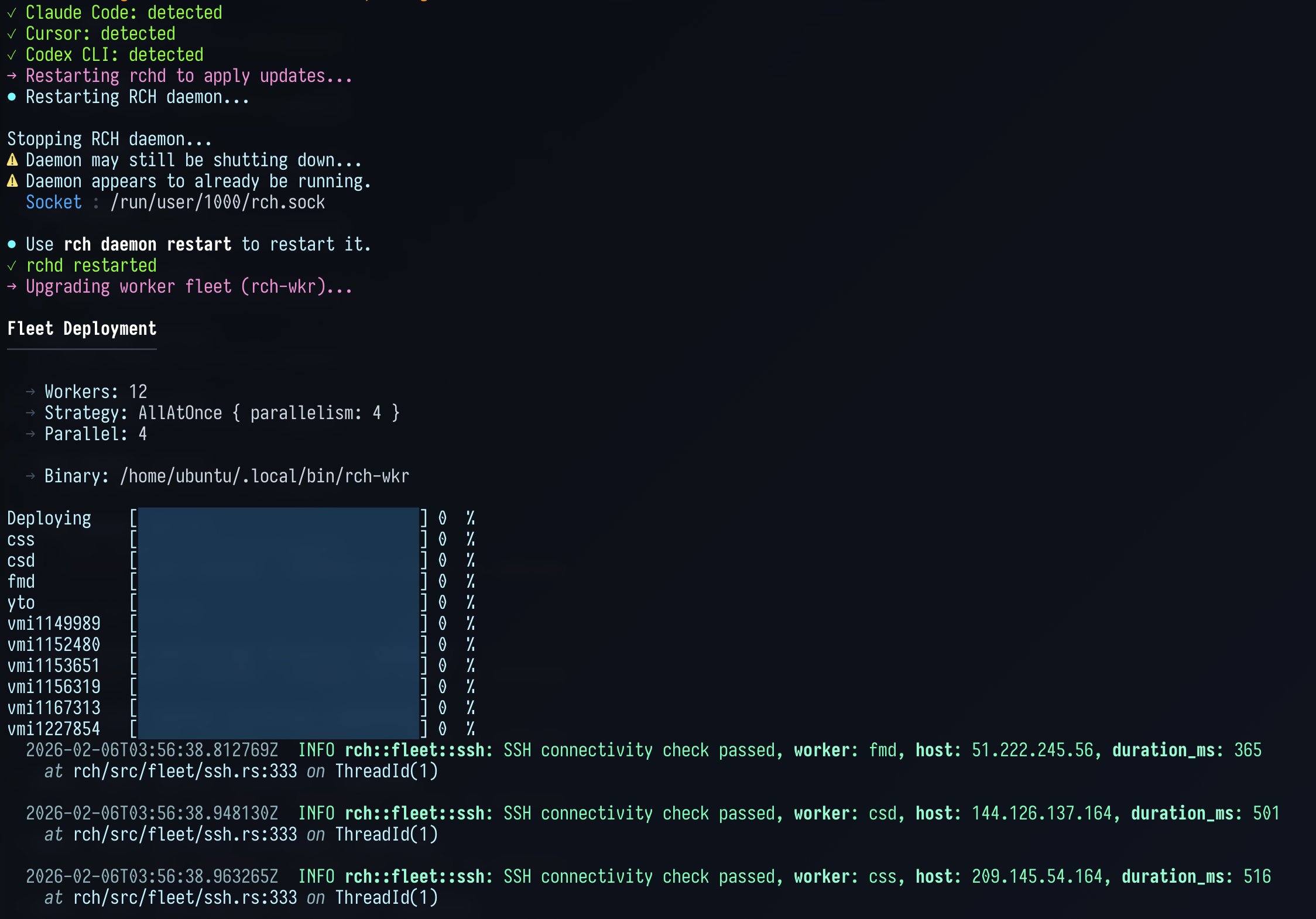
Task: Click host IP 51.222.245.56 in log
Action: pyautogui.click(x=1032, y=750)
